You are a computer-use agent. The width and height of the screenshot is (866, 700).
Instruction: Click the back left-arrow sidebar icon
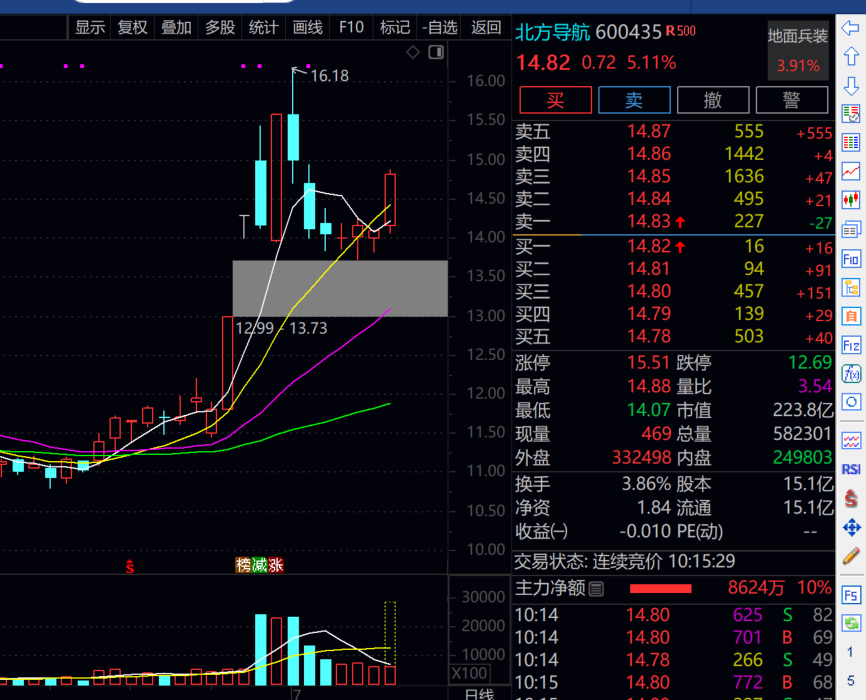pos(851,28)
